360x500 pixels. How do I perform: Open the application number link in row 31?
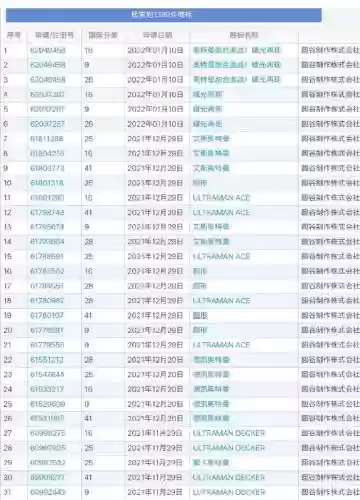point(48,492)
